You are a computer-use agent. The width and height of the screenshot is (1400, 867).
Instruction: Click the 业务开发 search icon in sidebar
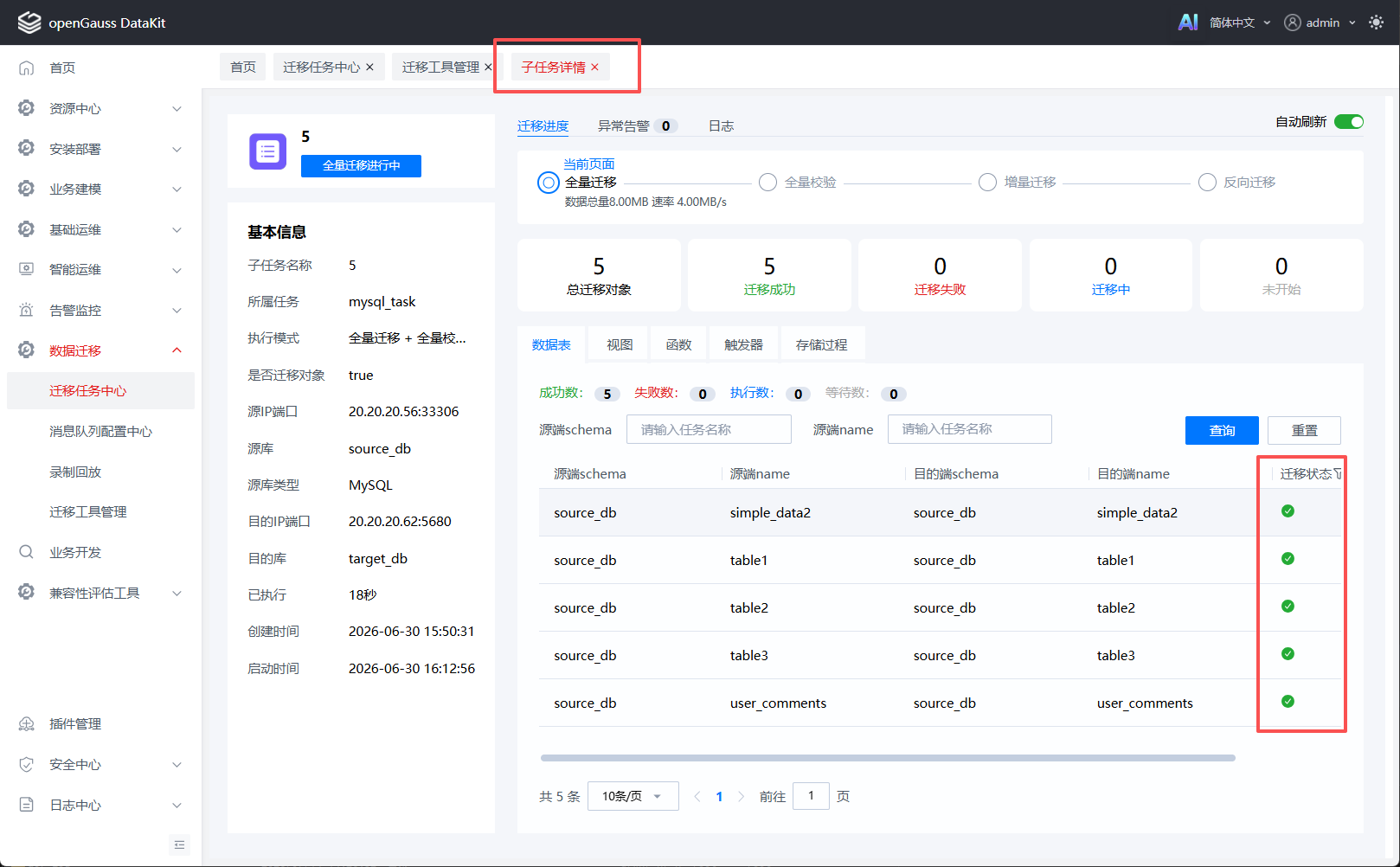(27, 552)
